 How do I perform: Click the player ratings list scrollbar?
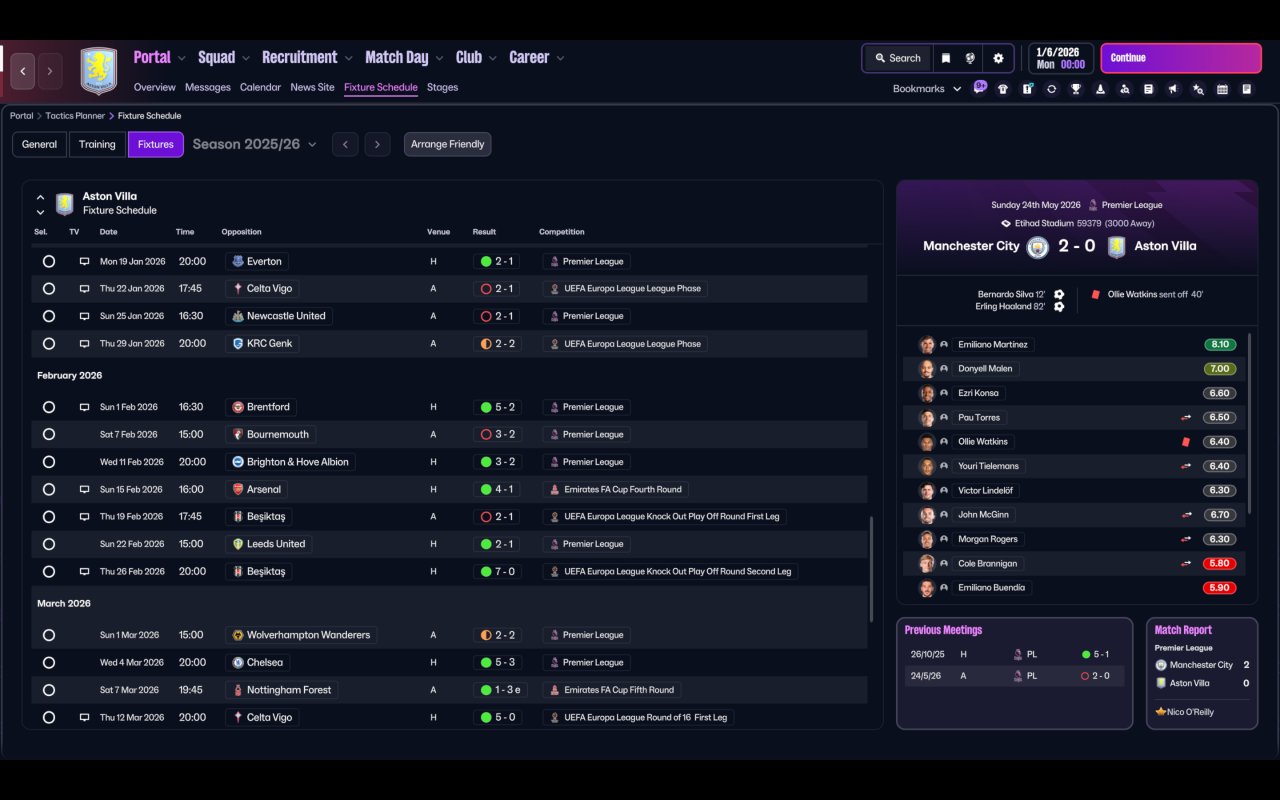1250,423
